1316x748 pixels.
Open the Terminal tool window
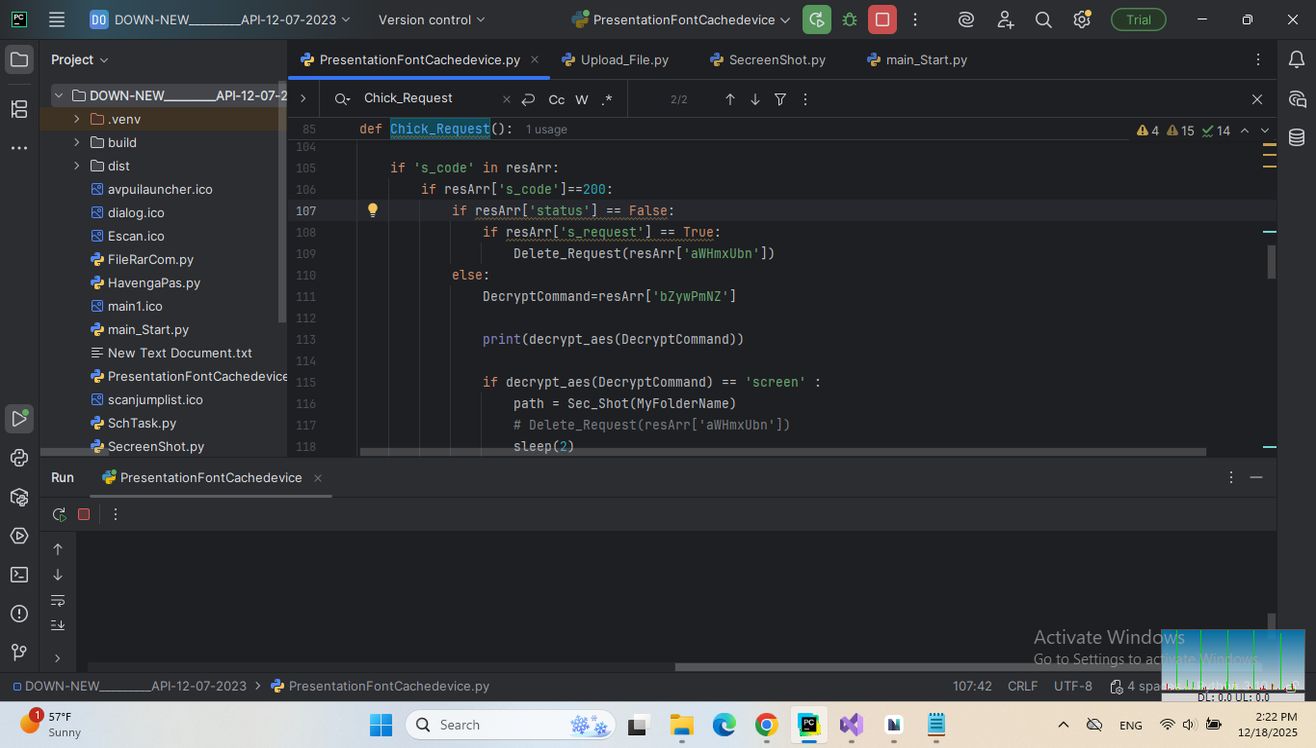pos(19,574)
